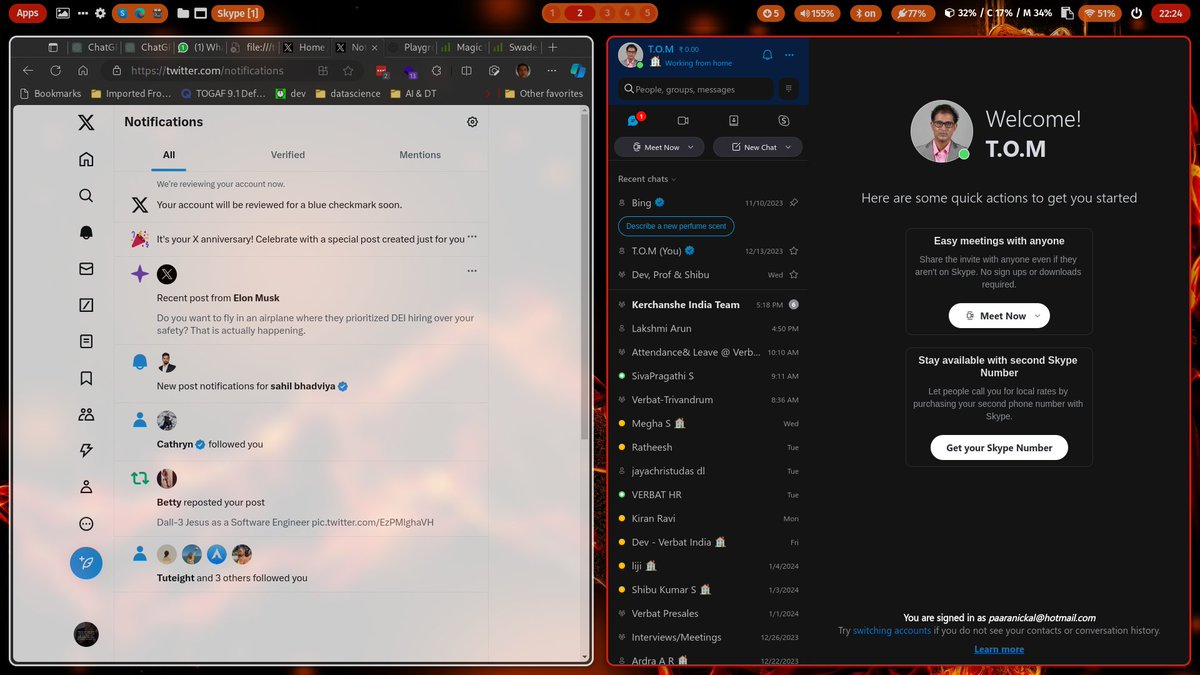This screenshot has width=1200, height=675.
Task: Open the Skype [1] taskbar button
Action: pos(239,13)
